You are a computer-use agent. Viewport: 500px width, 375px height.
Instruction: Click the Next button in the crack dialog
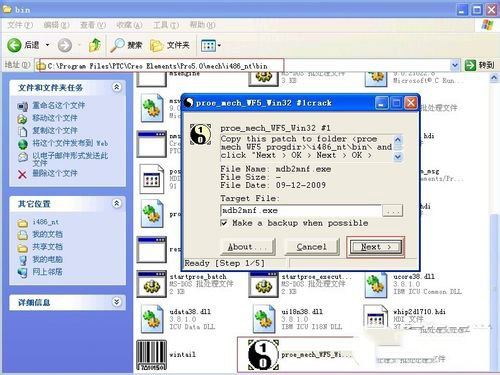point(376,247)
